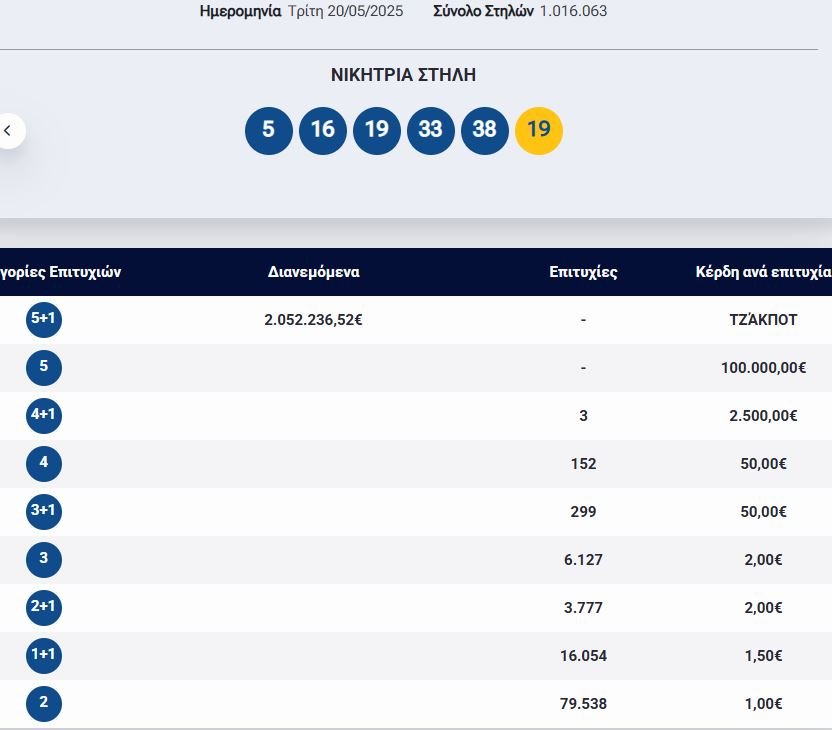The image size is (832, 730).
Task: Click the Διανεμόμενα column header
Action: pos(313,272)
